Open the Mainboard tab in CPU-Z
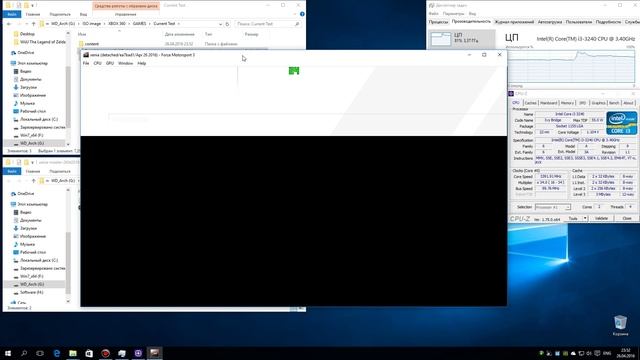 [x=549, y=103]
